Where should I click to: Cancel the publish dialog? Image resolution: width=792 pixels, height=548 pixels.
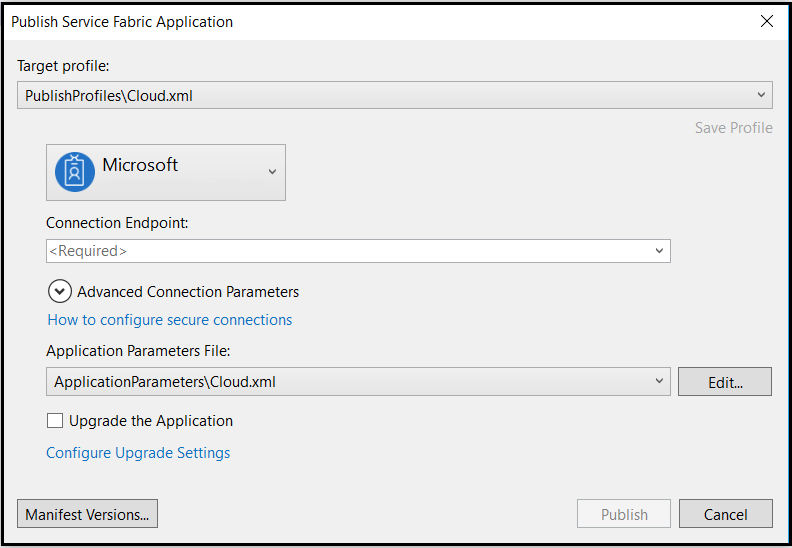[725, 514]
